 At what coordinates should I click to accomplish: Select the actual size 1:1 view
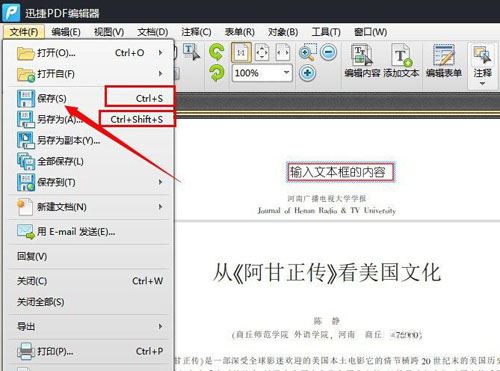pyautogui.click(x=241, y=52)
